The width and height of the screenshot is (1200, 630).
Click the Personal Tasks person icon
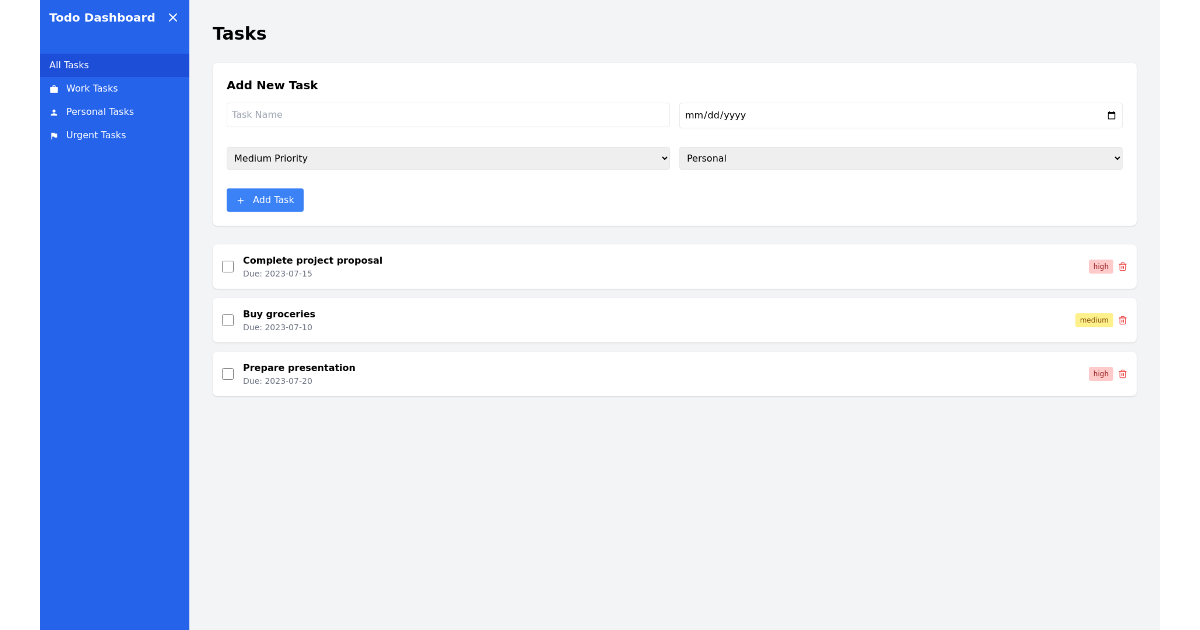click(x=53, y=111)
